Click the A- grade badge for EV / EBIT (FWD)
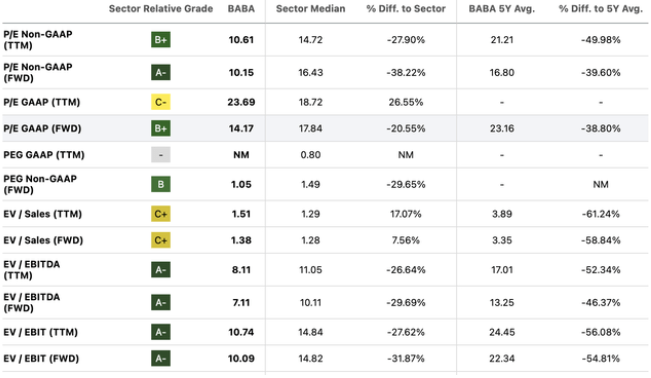The height and width of the screenshot is (378, 651). tap(161, 358)
